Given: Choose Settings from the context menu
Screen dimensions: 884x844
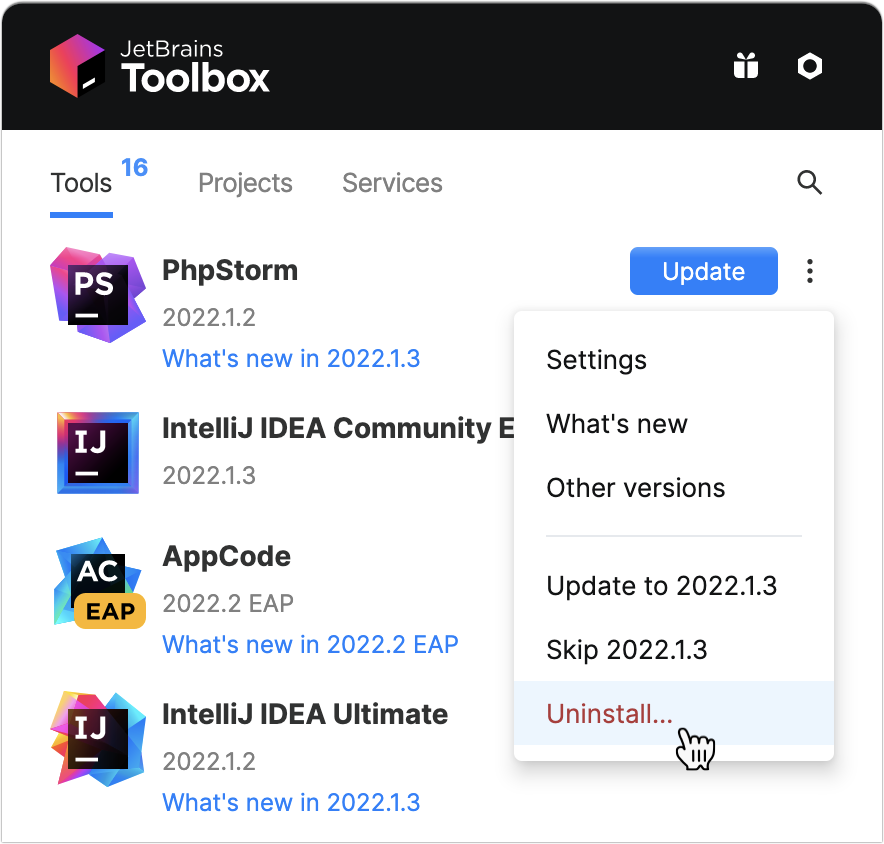Looking at the screenshot, I should (596, 360).
